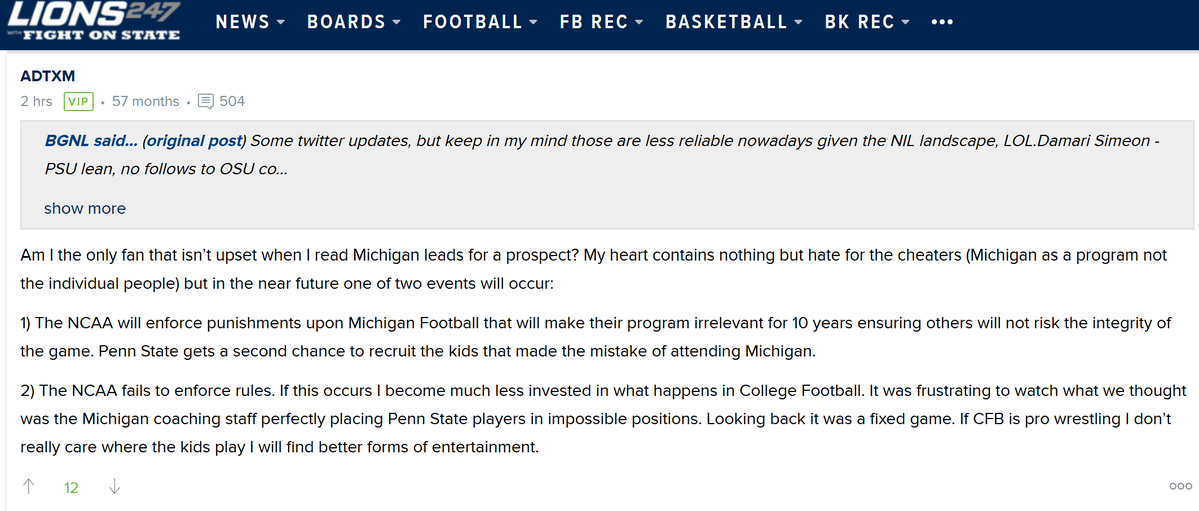The image size is (1199, 511).
Task: Expand the BOARDS dropdown menu
Action: click(354, 22)
